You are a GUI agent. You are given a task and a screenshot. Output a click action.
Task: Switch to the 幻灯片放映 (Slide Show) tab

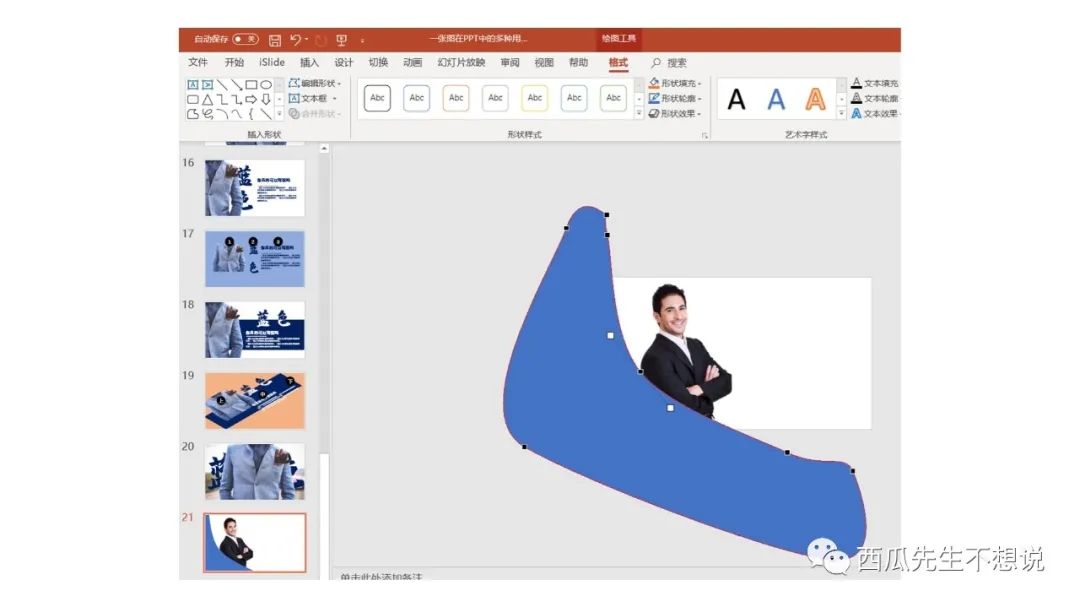click(461, 63)
